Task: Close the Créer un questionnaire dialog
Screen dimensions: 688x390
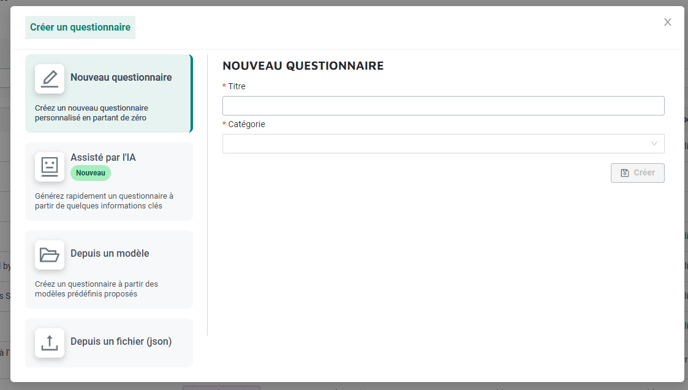Action: (x=667, y=22)
